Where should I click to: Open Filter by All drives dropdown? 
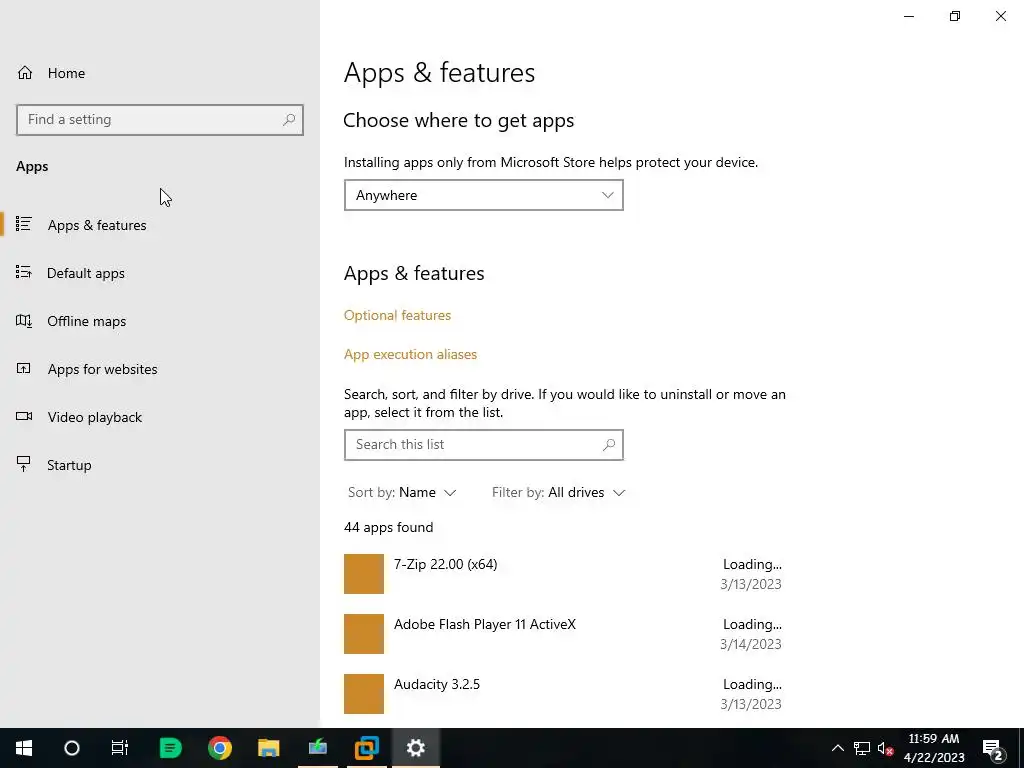558,492
